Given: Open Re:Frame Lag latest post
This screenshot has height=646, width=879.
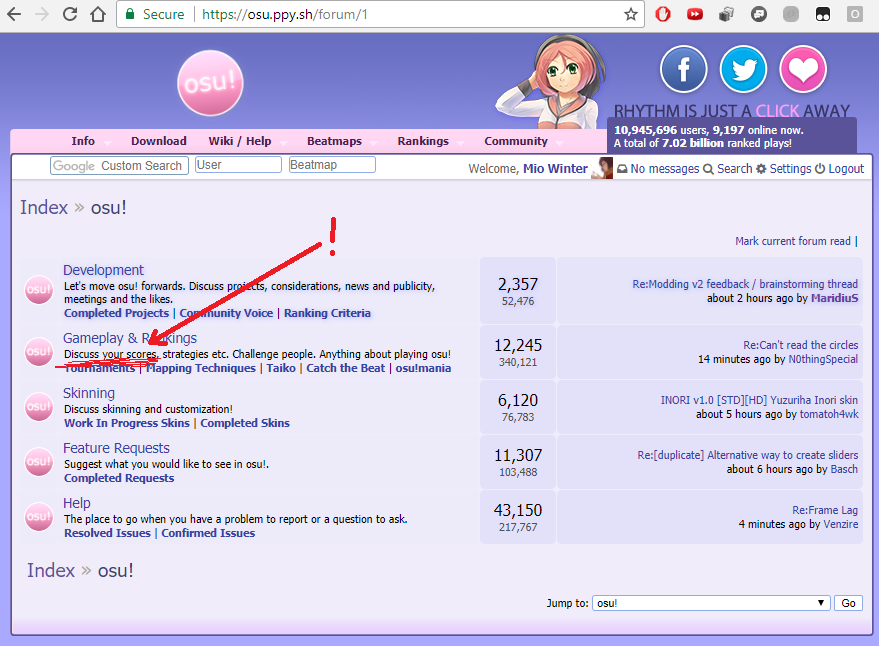Looking at the screenshot, I should tap(825, 510).
